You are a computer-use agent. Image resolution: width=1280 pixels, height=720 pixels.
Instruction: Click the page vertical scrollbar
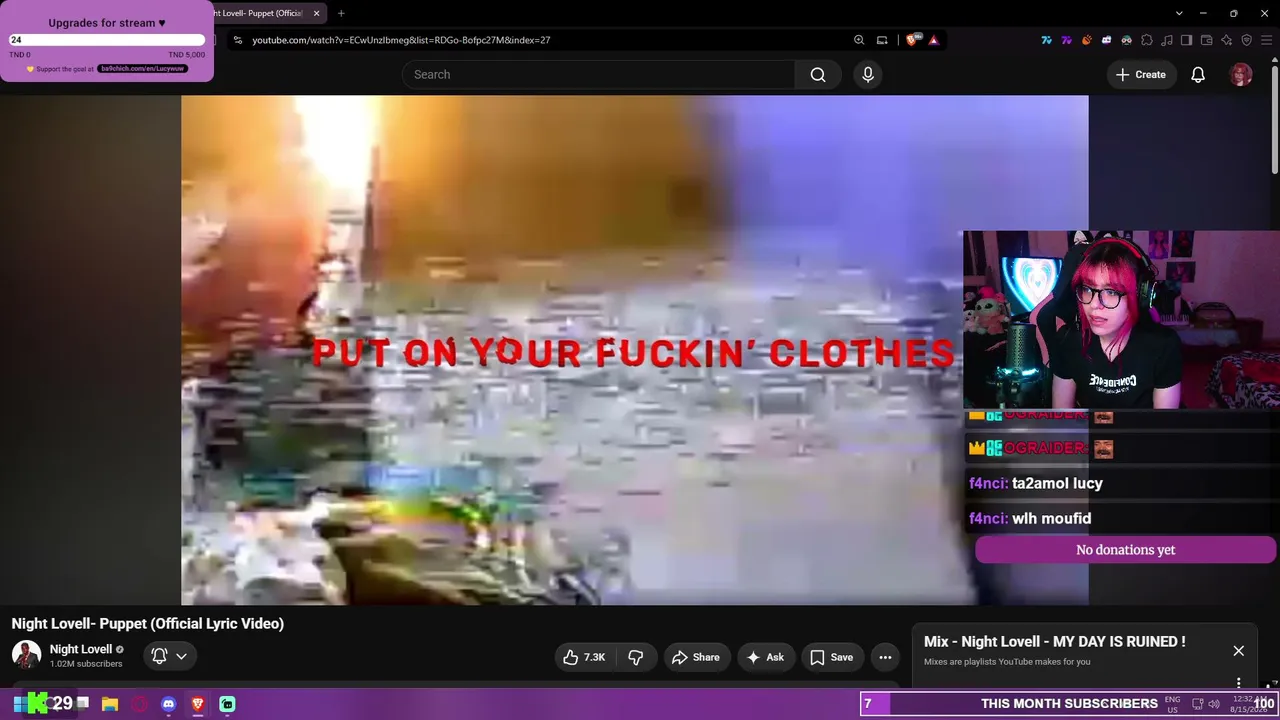click(1274, 120)
